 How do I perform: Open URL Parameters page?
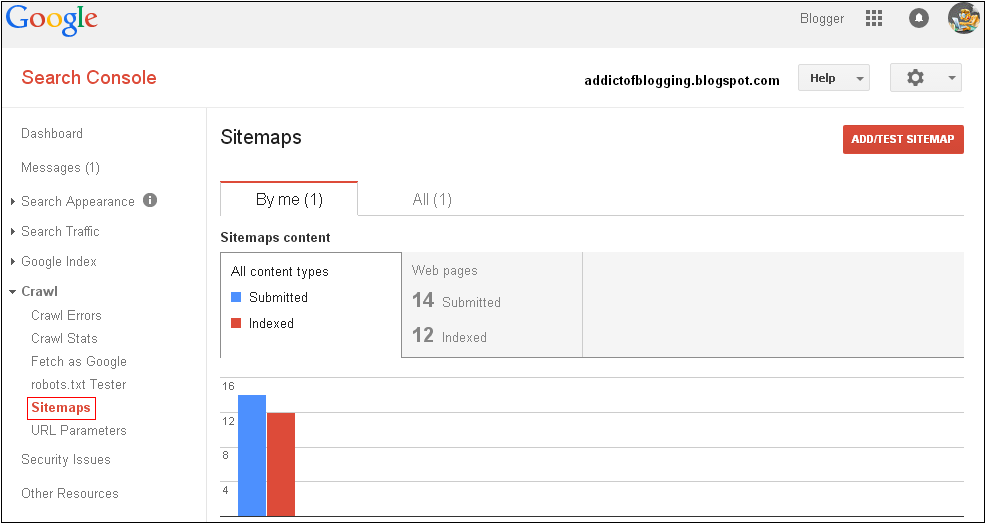coord(79,431)
